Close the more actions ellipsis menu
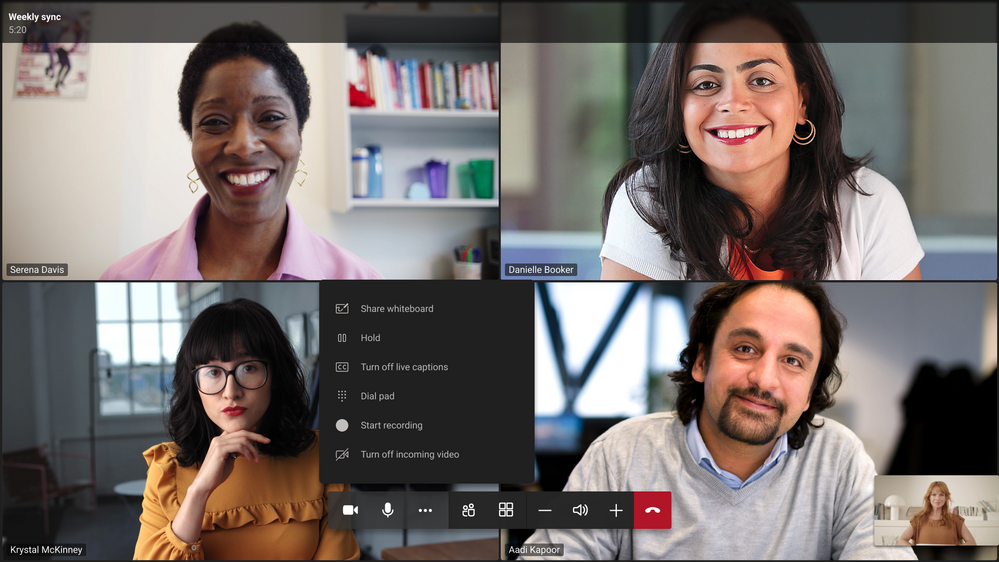The image size is (999, 562). click(x=425, y=510)
